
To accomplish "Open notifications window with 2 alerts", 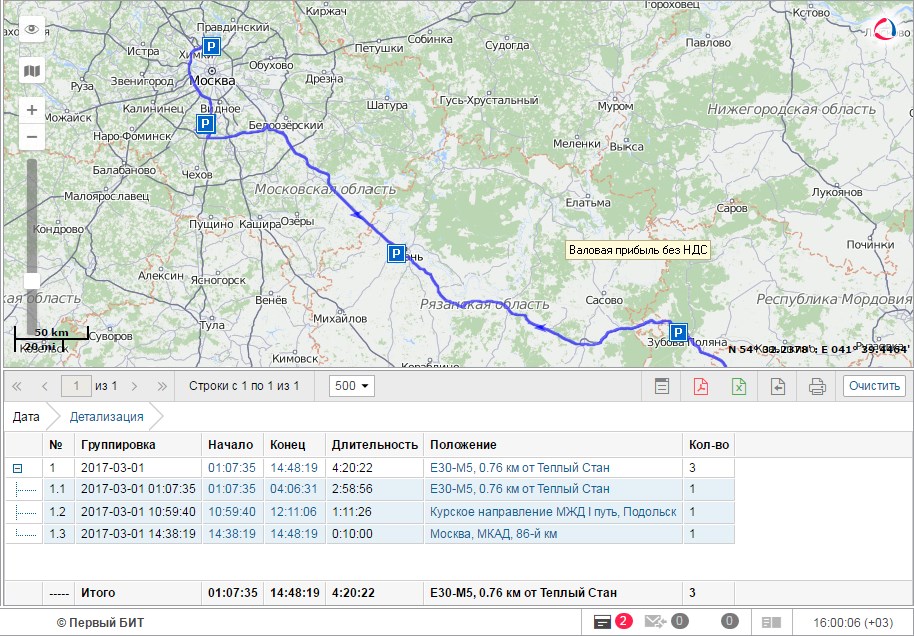I will [x=611, y=621].
